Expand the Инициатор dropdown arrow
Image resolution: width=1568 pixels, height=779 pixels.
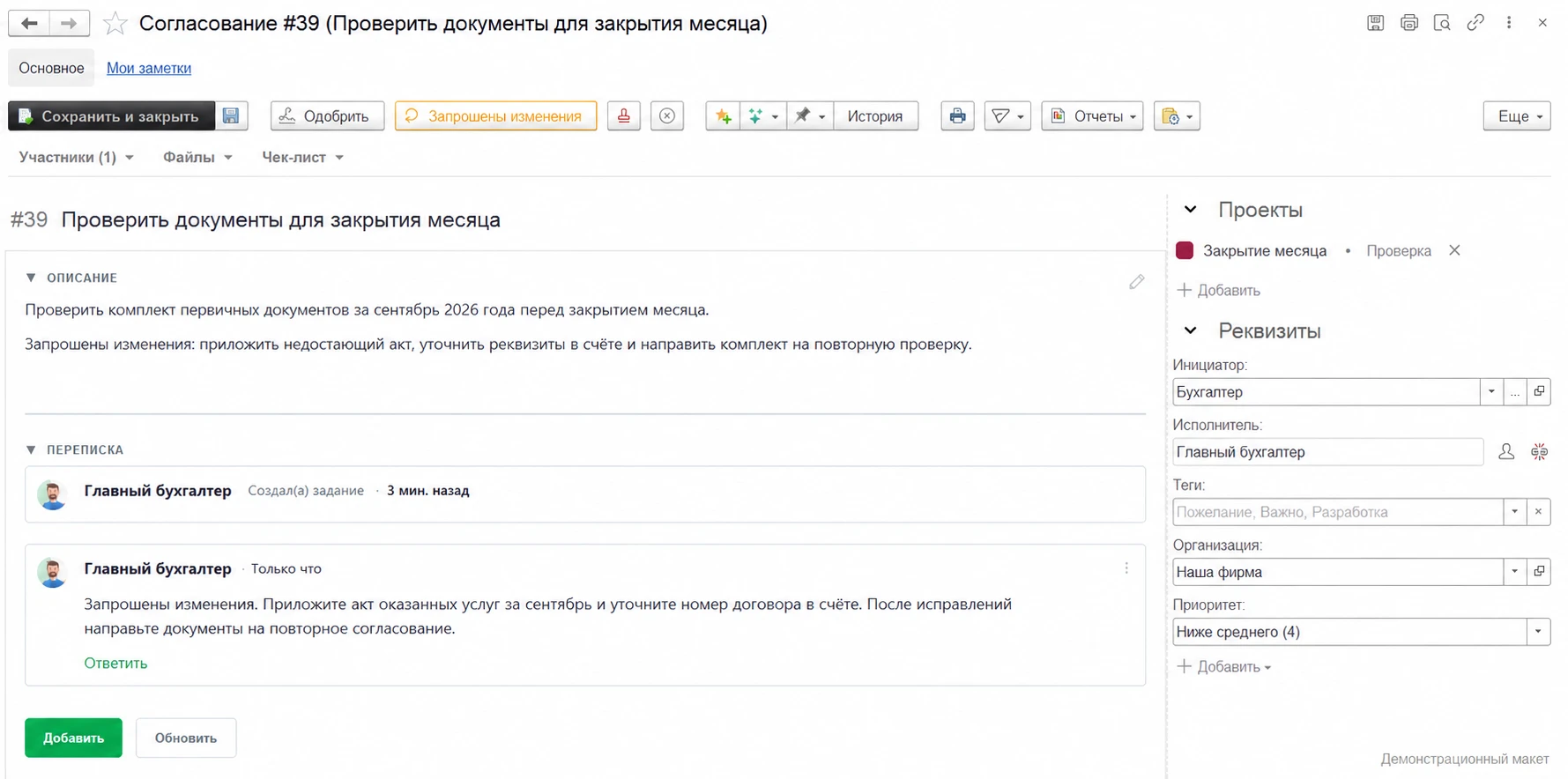(1491, 392)
